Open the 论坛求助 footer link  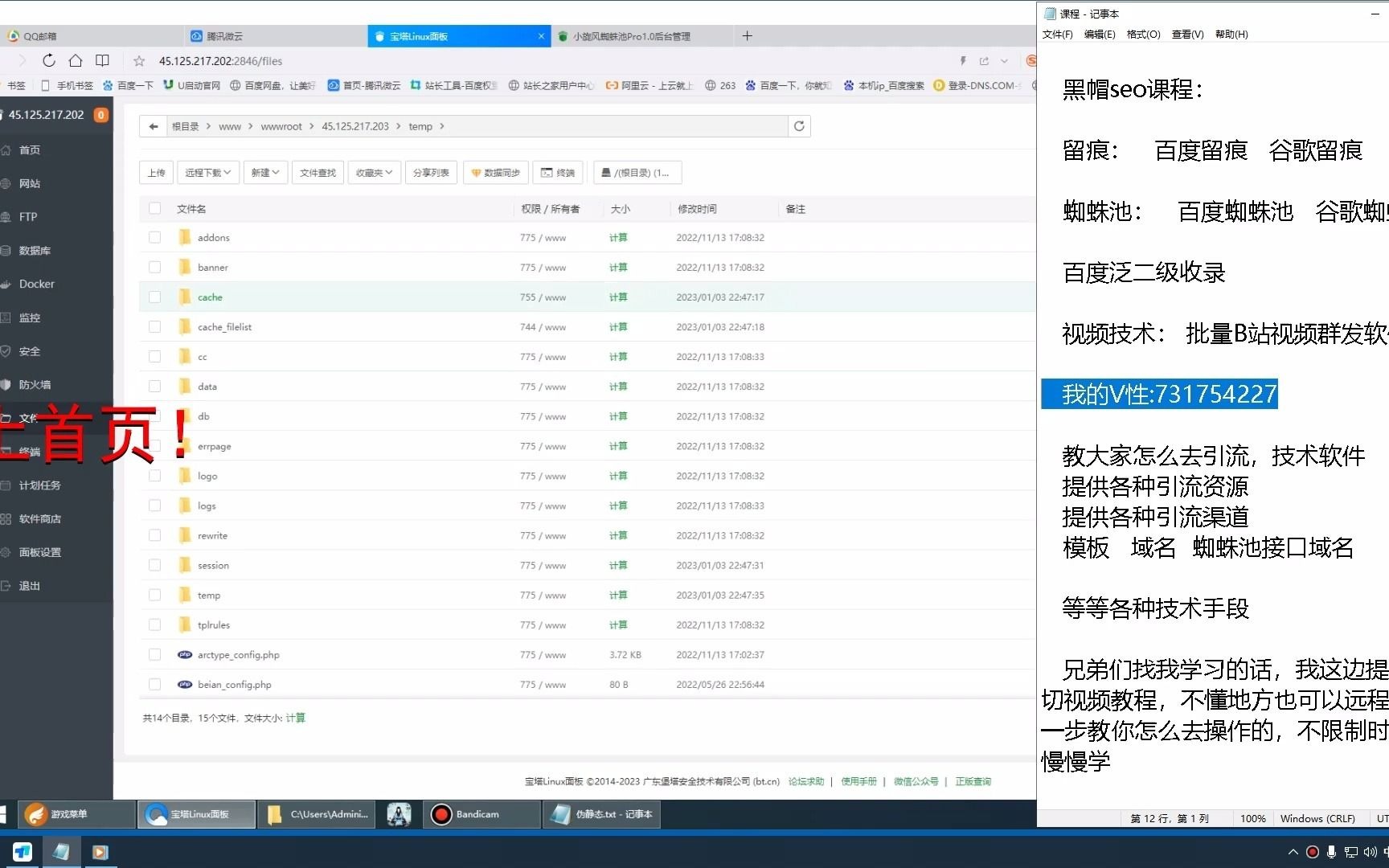pos(806,781)
